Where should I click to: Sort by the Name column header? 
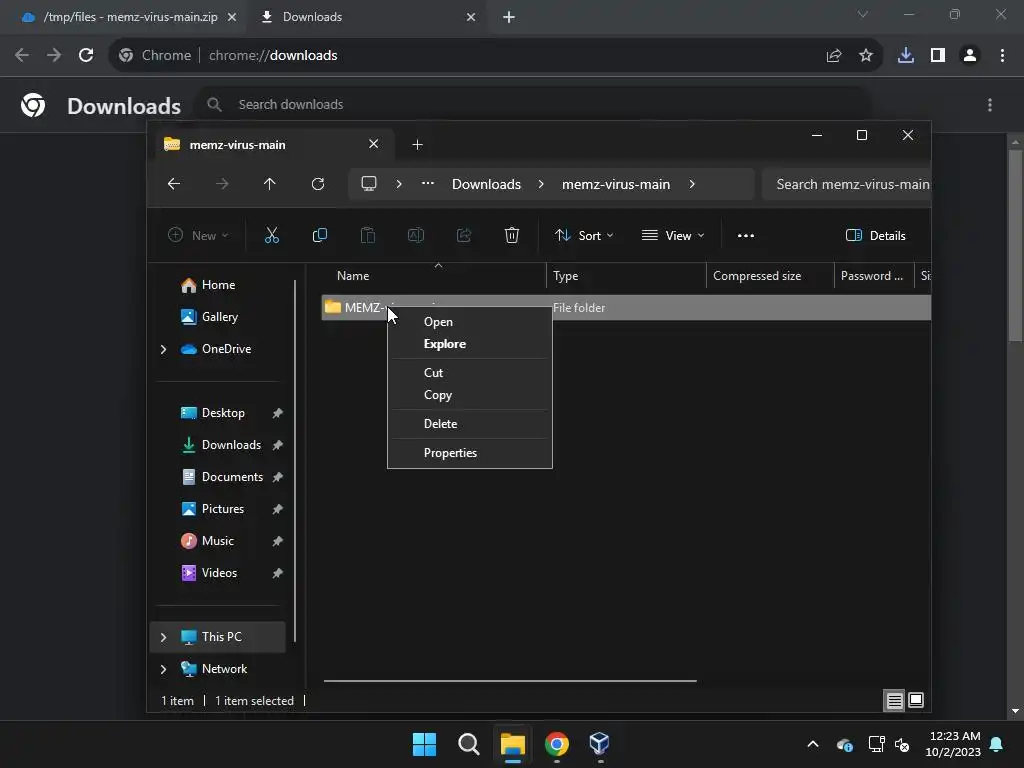tap(434, 276)
